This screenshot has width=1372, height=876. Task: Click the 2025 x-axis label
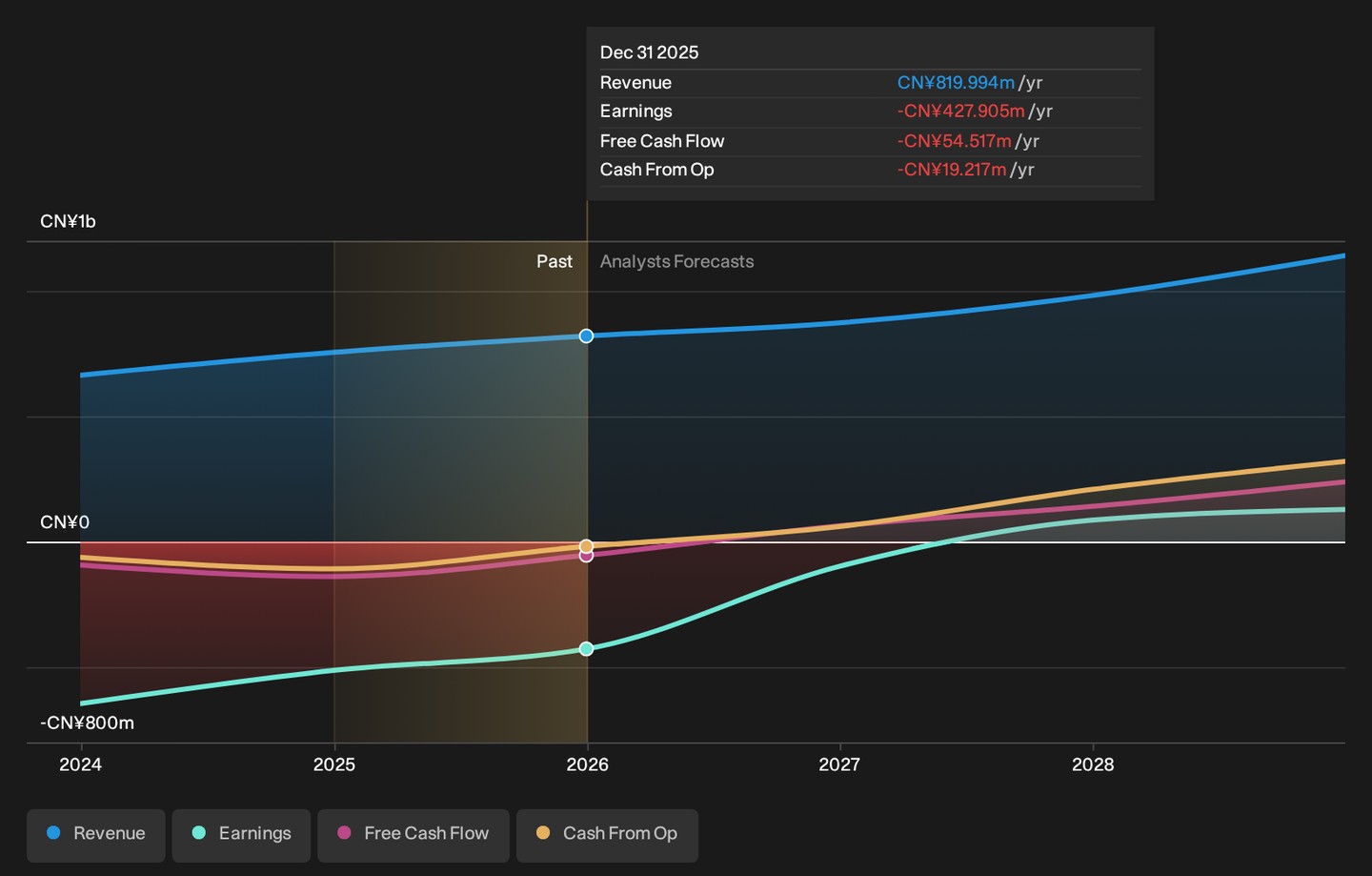[334, 764]
